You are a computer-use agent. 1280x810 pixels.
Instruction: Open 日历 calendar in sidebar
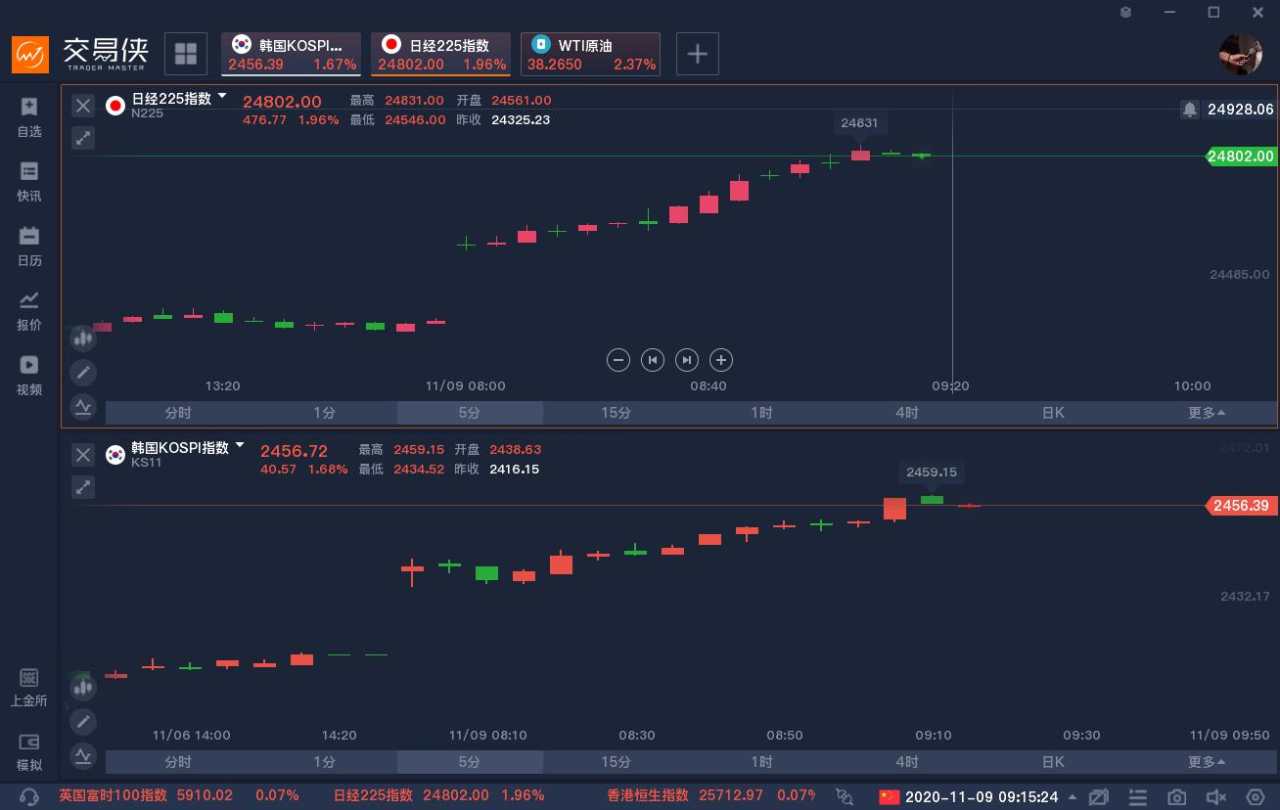(x=29, y=246)
